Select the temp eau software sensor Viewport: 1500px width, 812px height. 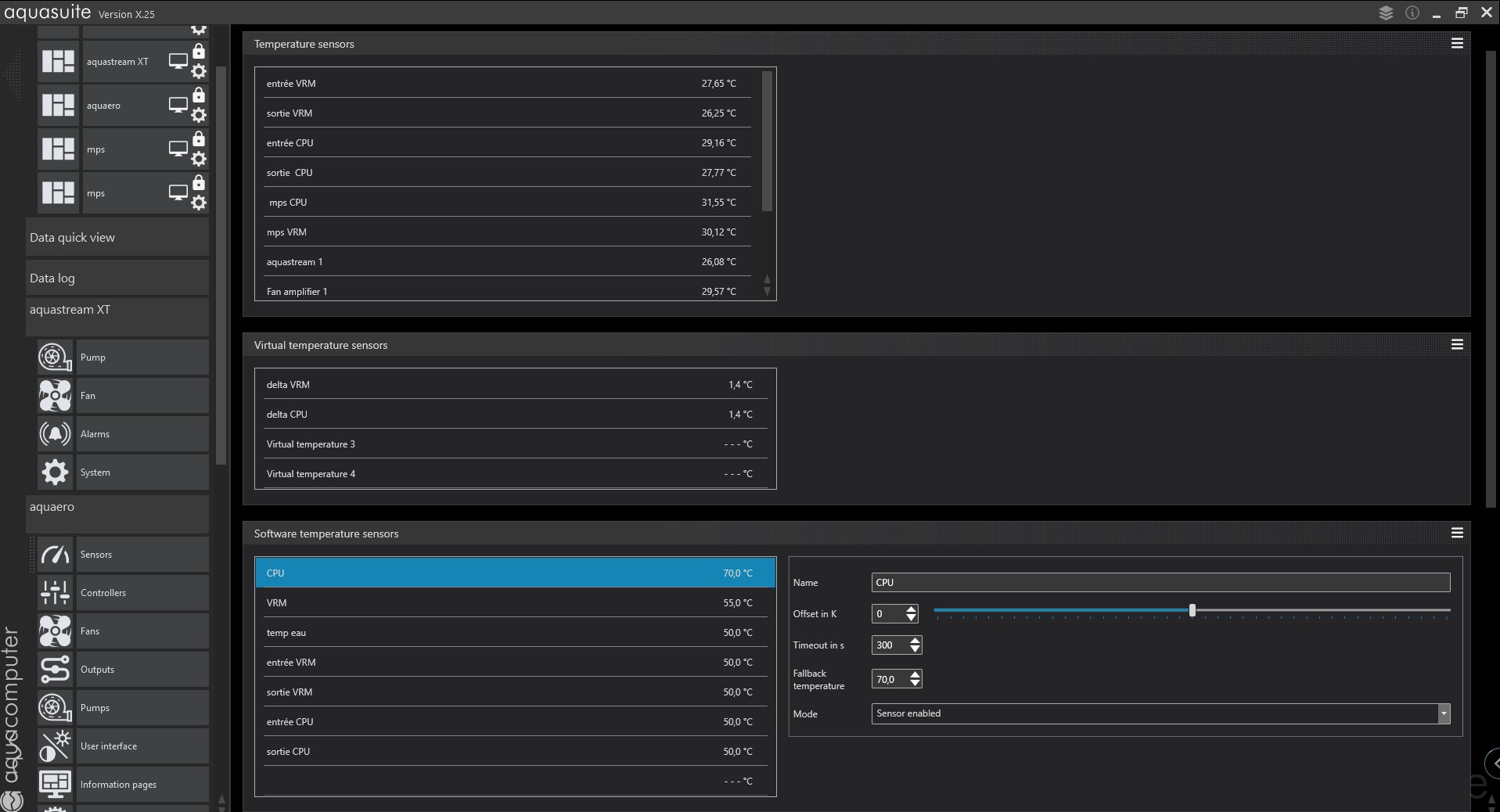pyautogui.click(x=515, y=633)
